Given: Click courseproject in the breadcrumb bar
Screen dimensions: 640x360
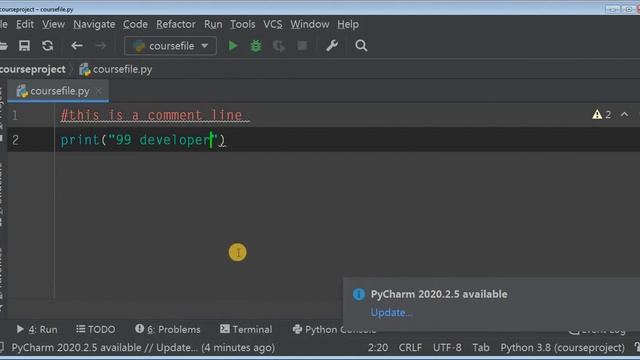Looking at the screenshot, I should [32, 69].
